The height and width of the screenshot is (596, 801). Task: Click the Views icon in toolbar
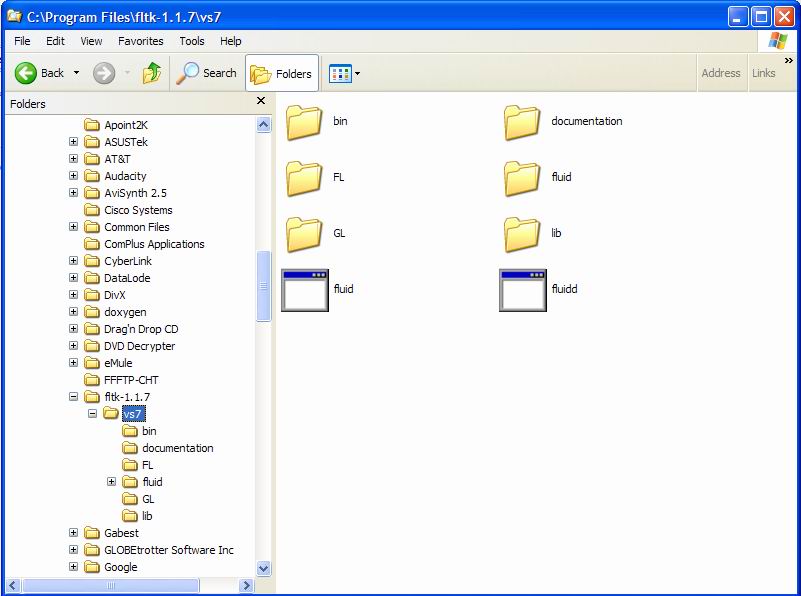pyautogui.click(x=340, y=74)
